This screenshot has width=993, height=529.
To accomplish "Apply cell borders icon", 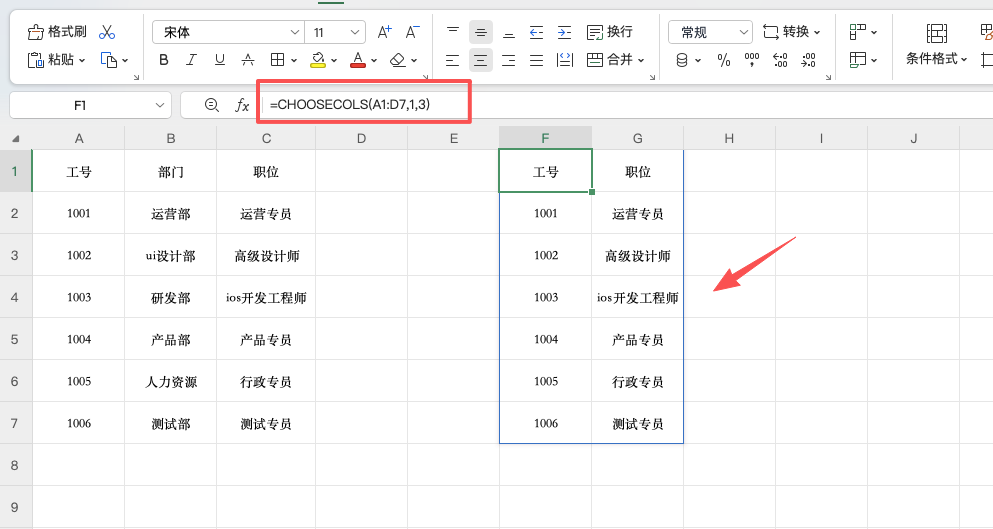I will [277, 60].
